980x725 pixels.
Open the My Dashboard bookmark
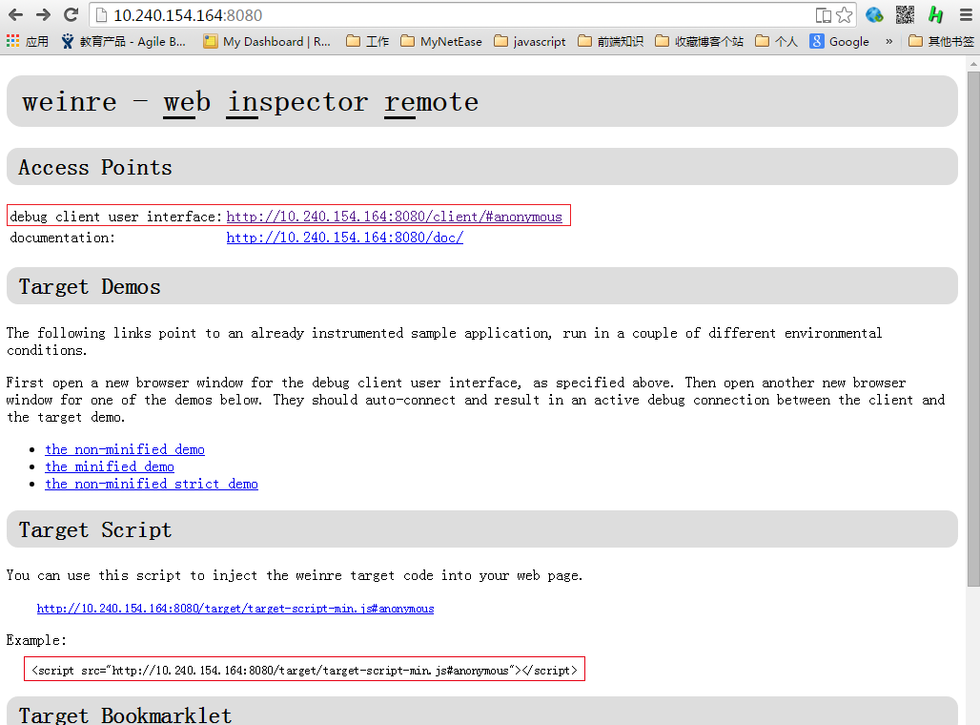click(267, 41)
